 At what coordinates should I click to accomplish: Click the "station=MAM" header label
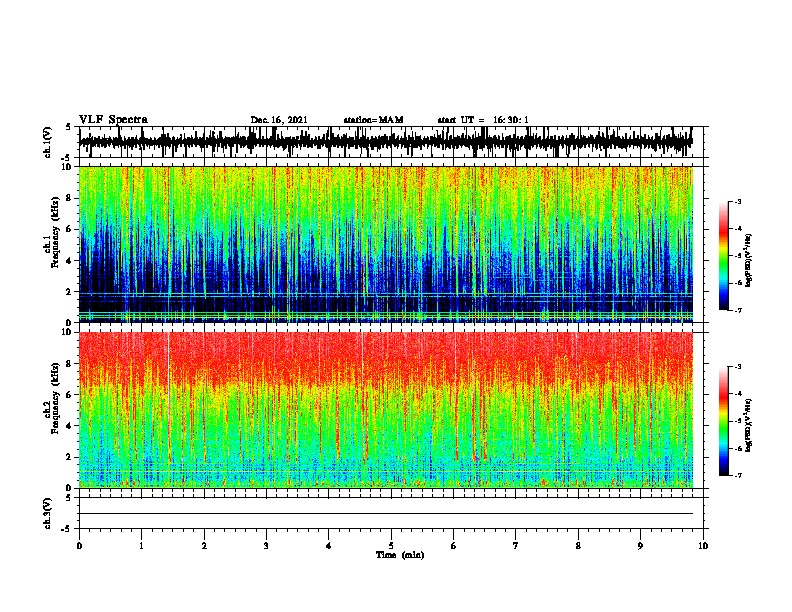(373, 120)
